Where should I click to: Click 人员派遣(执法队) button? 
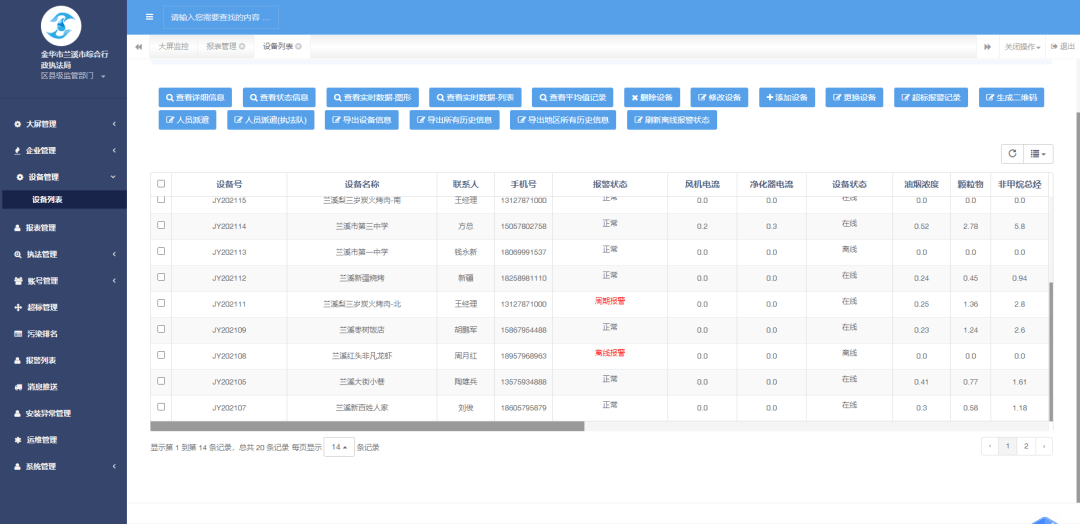coord(271,120)
